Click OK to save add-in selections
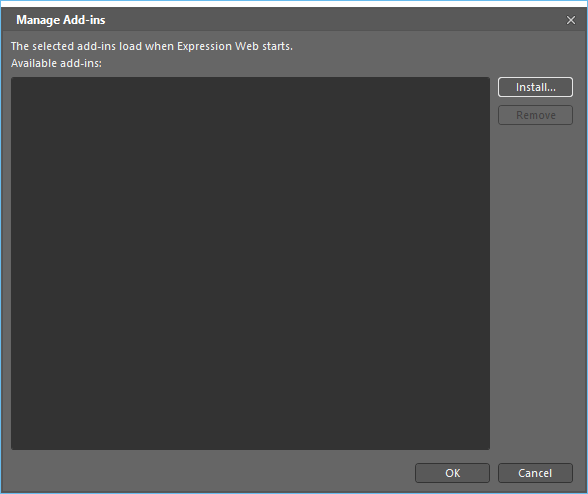 452,473
